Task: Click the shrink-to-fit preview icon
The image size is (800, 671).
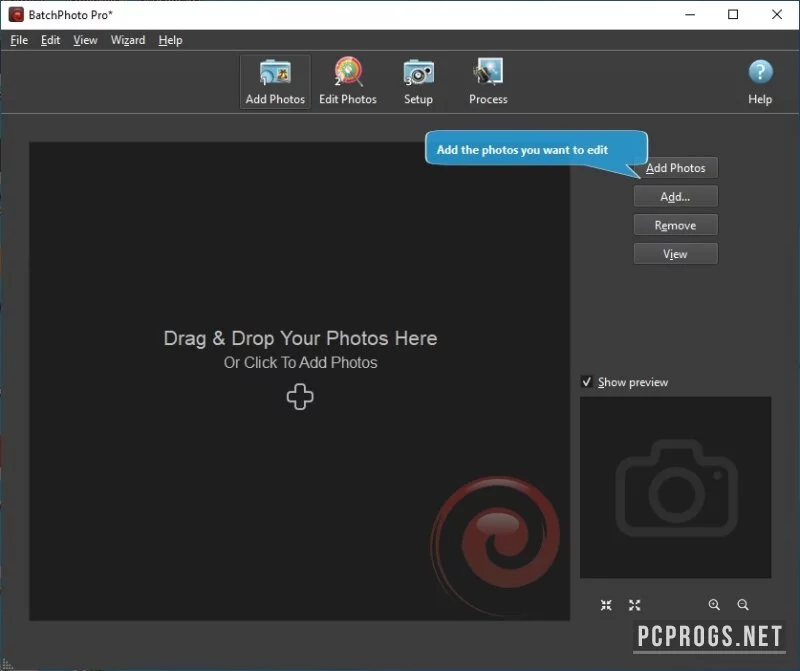Action: pyautogui.click(x=606, y=605)
